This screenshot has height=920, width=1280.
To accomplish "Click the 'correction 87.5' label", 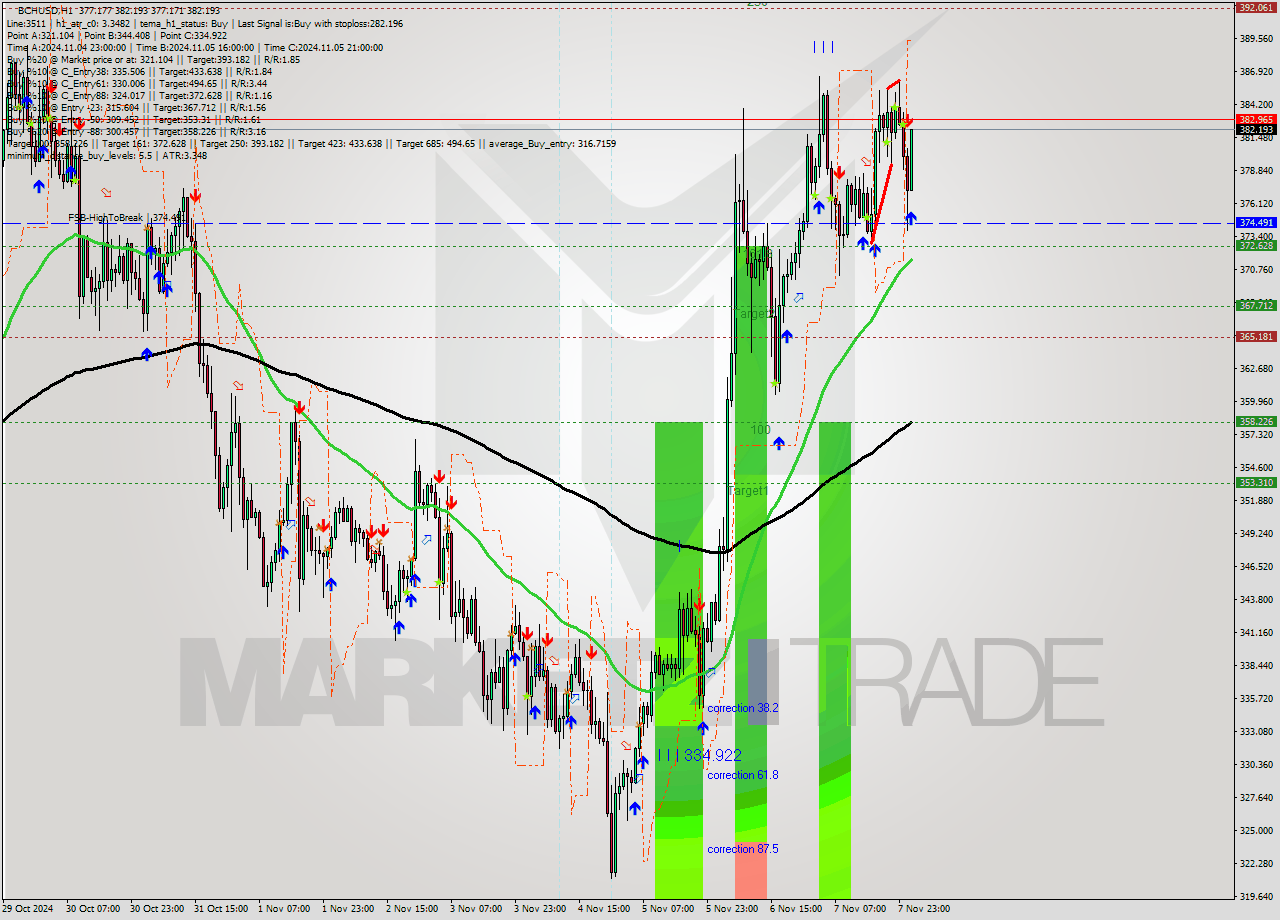I will (742, 849).
